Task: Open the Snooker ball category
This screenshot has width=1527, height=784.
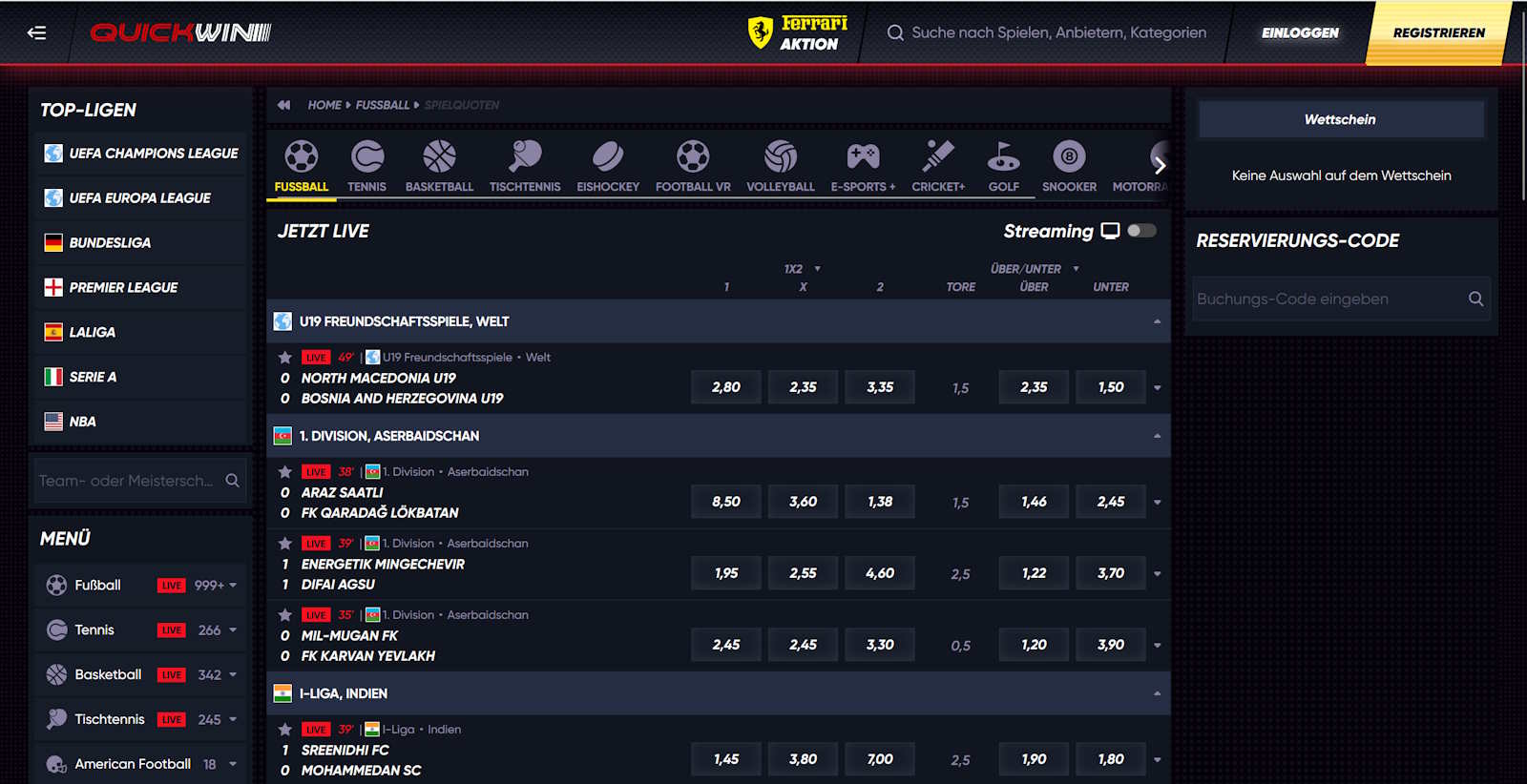Action: pyautogui.click(x=1069, y=157)
